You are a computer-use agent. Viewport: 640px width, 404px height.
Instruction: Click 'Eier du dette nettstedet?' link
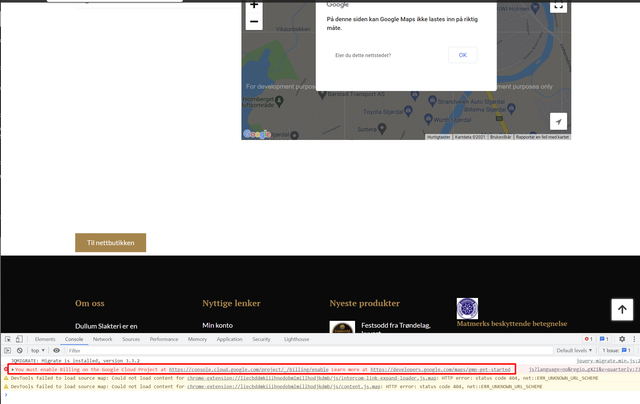click(x=363, y=55)
